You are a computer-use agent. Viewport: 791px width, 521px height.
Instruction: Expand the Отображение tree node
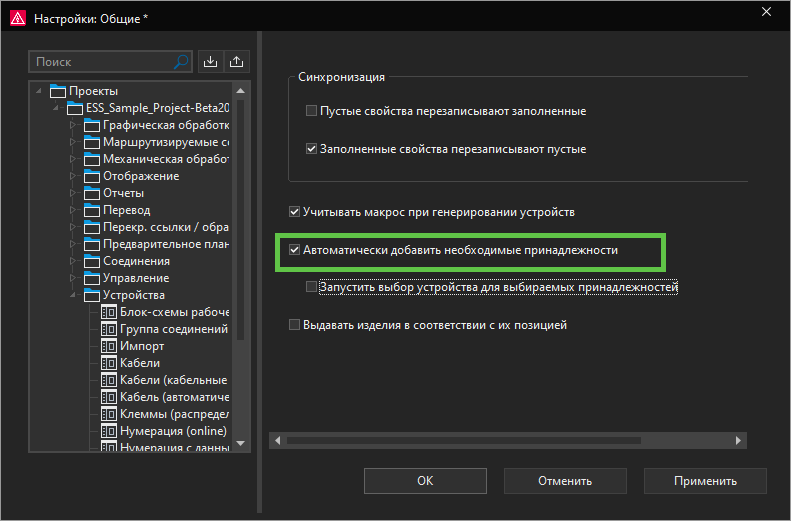pos(73,176)
